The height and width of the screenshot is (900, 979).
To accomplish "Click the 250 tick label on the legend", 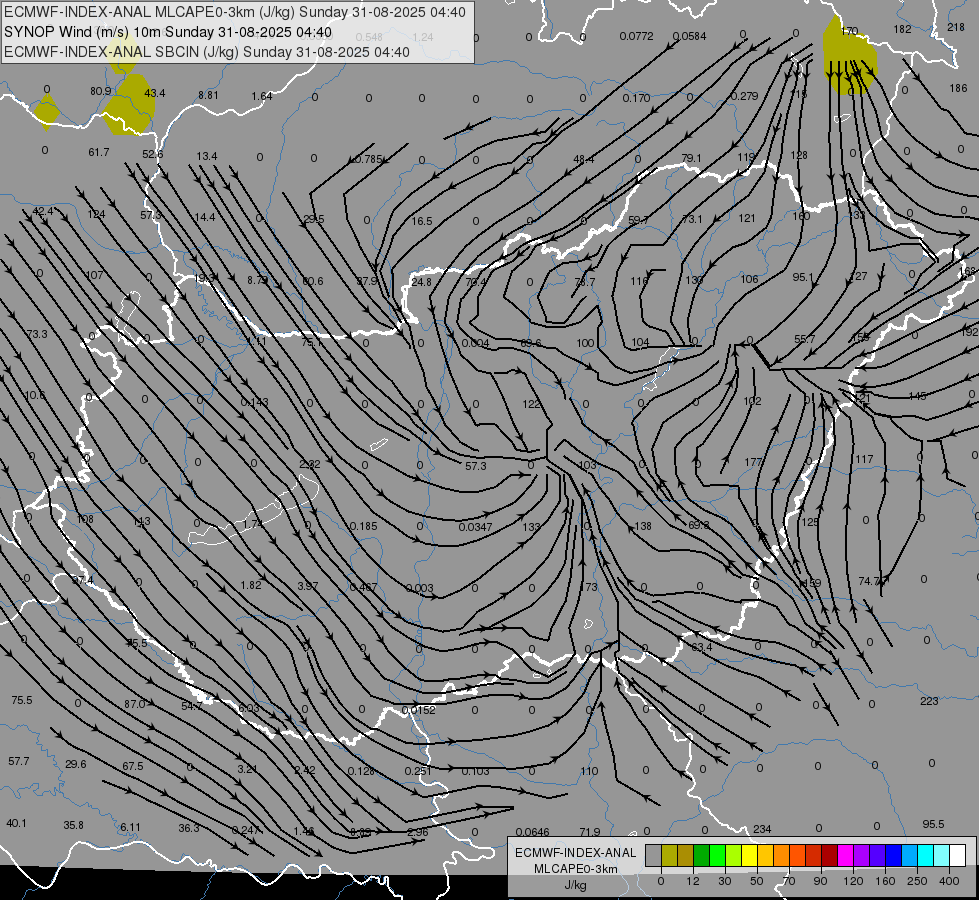I will 917,881.
